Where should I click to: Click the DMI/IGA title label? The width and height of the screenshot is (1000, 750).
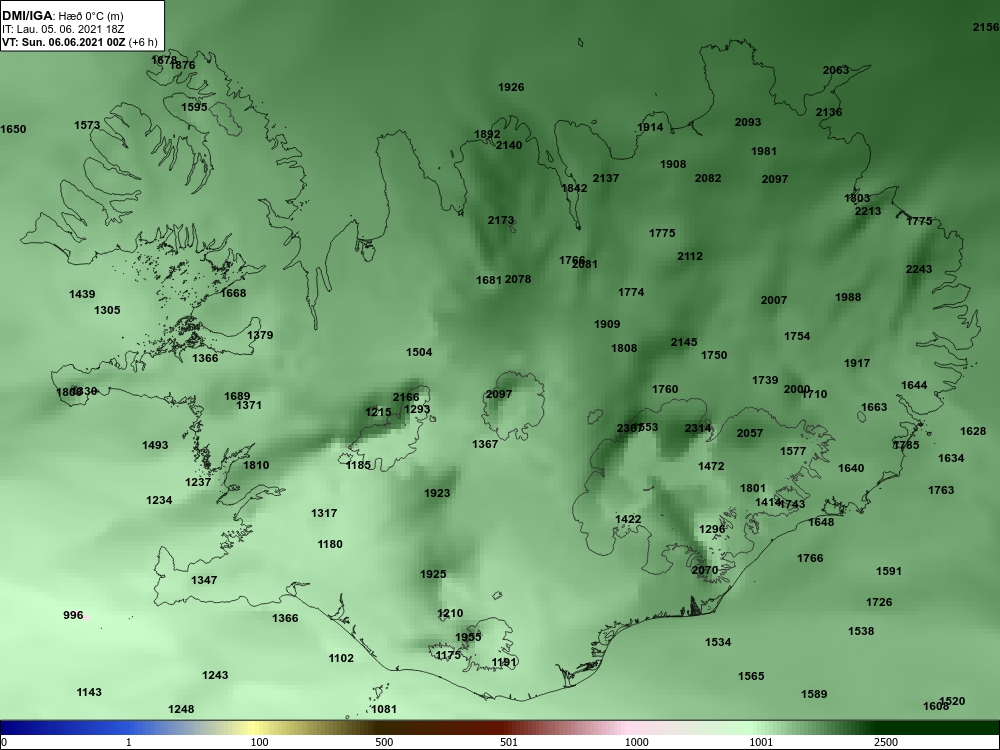click(x=27, y=15)
